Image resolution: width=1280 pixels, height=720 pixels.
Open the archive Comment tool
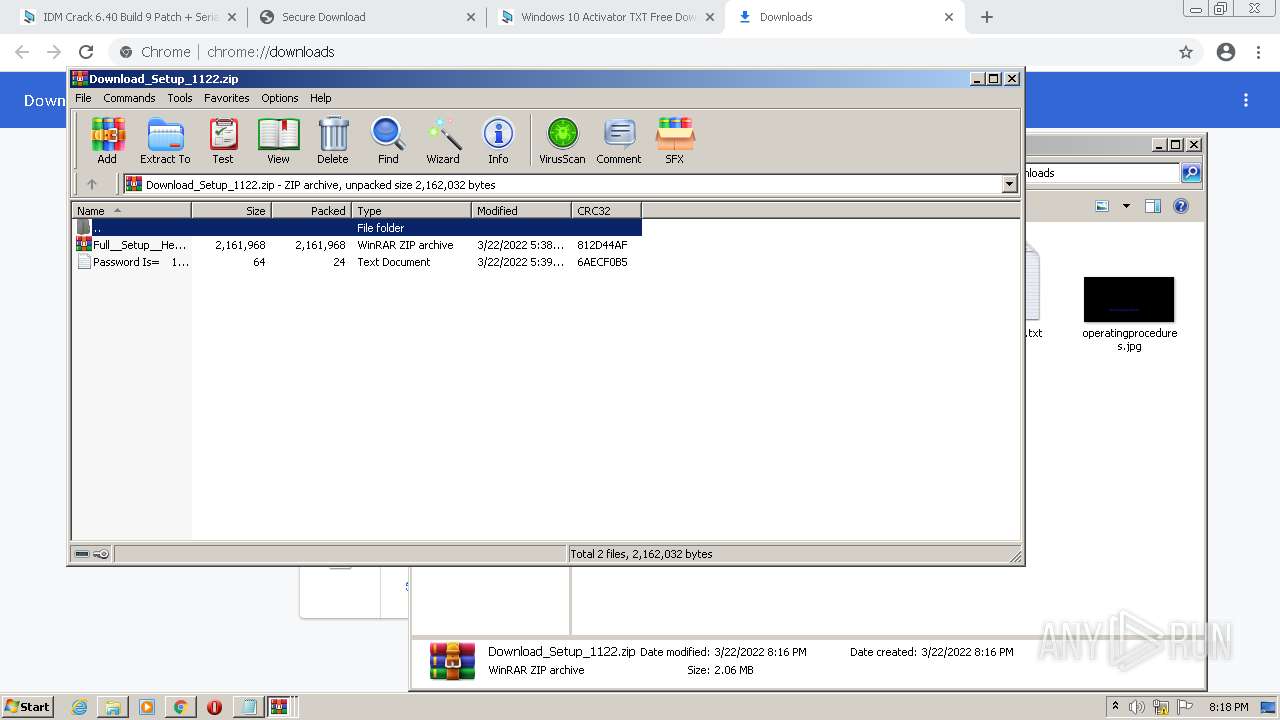tap(619, 140)
